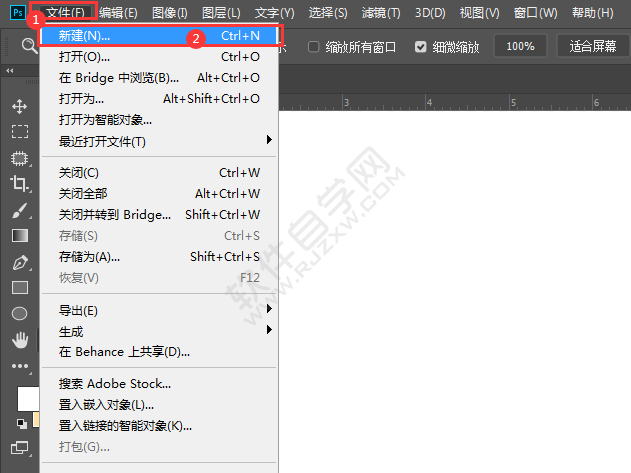Open the 窗口(W) menu
Viewport: 631px width, 473px height.
[536, 13]
